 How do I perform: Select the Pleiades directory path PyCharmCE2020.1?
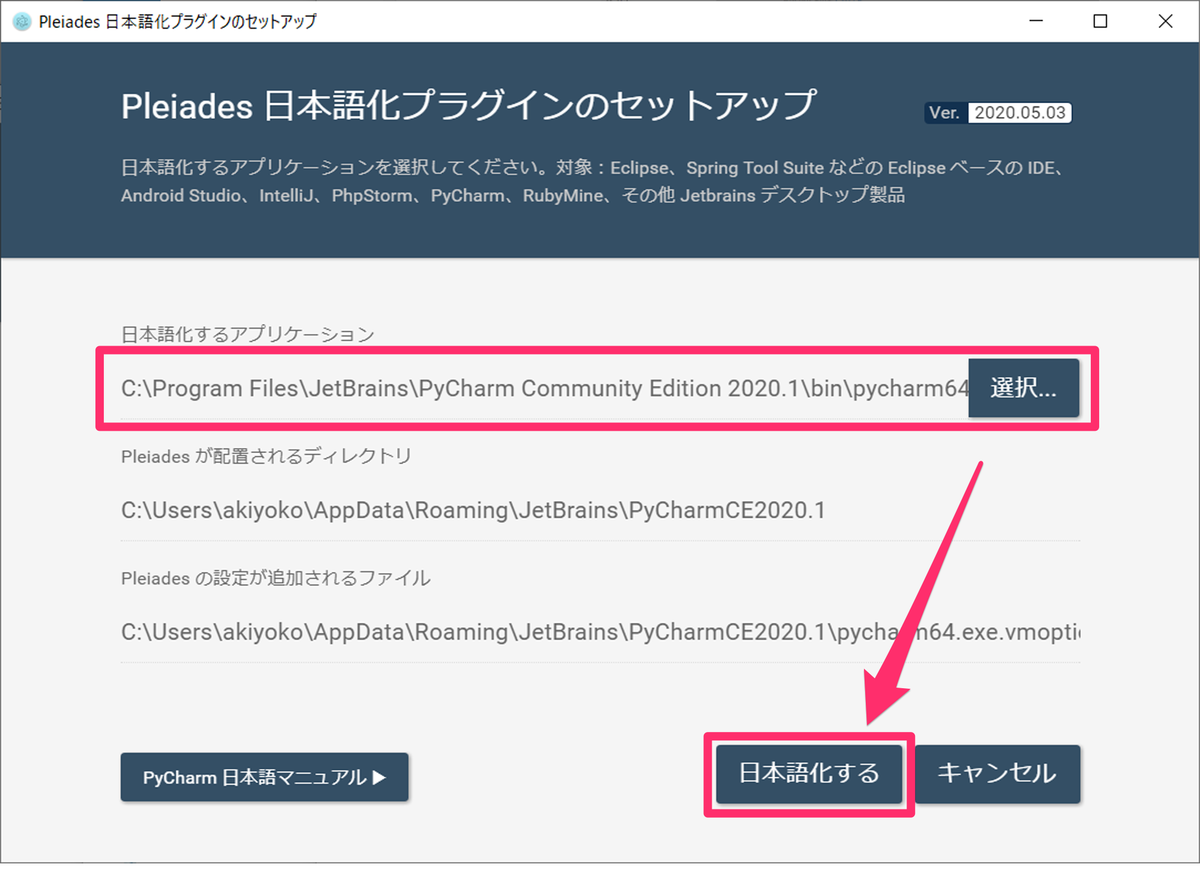[x=473, y=511]
